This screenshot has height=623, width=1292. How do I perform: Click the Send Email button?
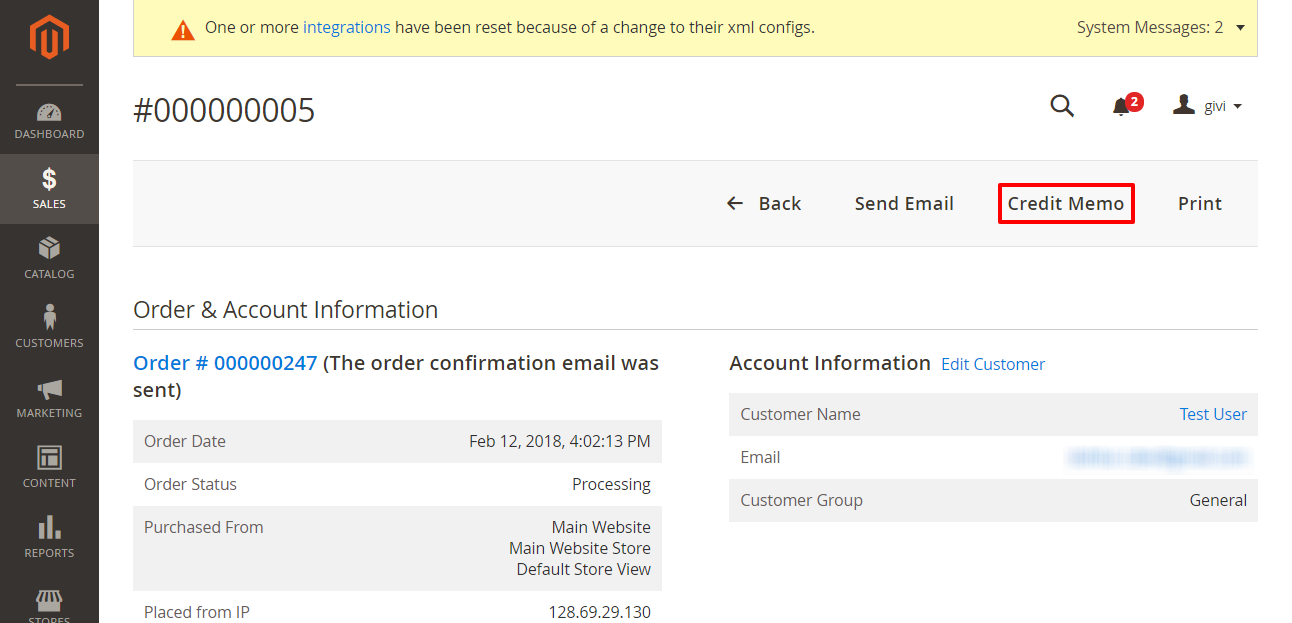coord(904,203)
